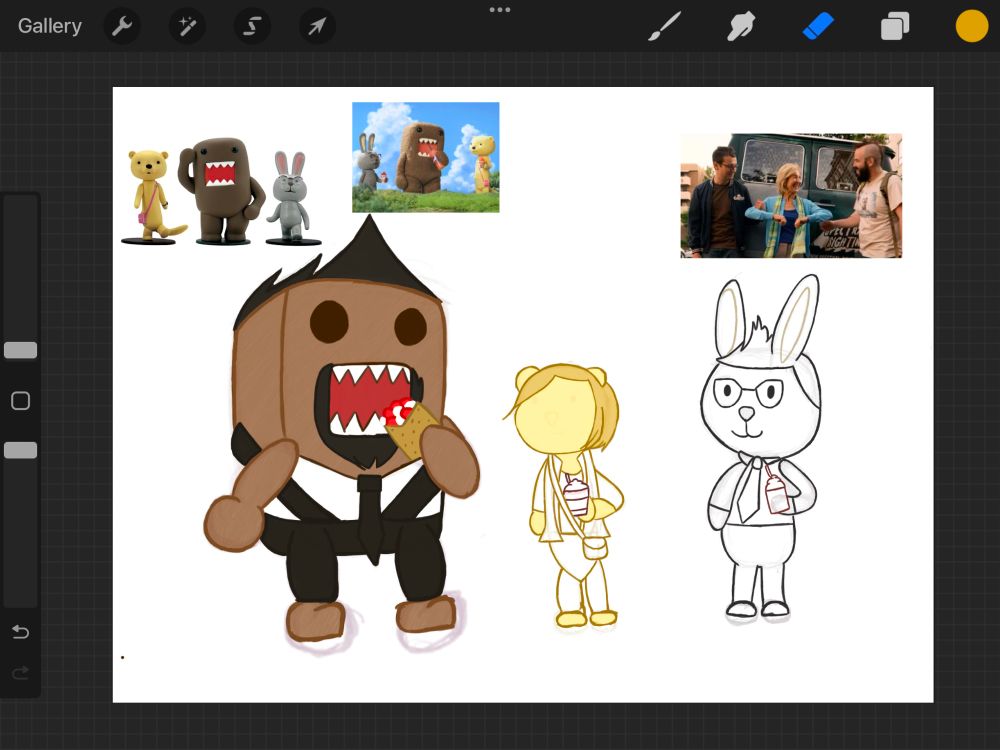
Task: Open the three-dot menu at top center
Action: coord(500,10)
